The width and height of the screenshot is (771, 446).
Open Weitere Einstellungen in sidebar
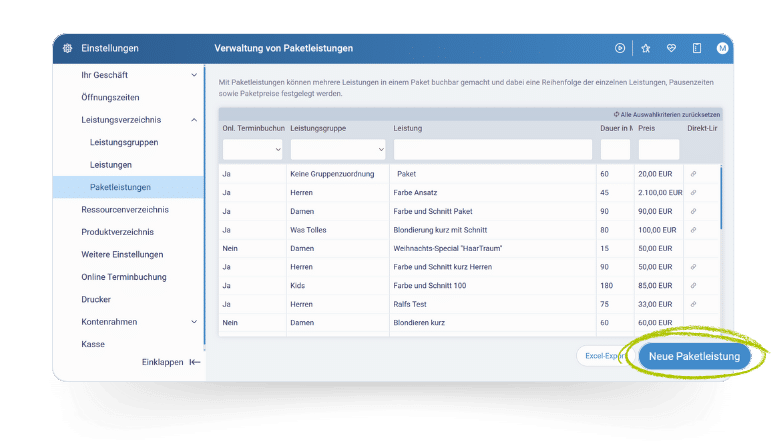tap(122, 255)
